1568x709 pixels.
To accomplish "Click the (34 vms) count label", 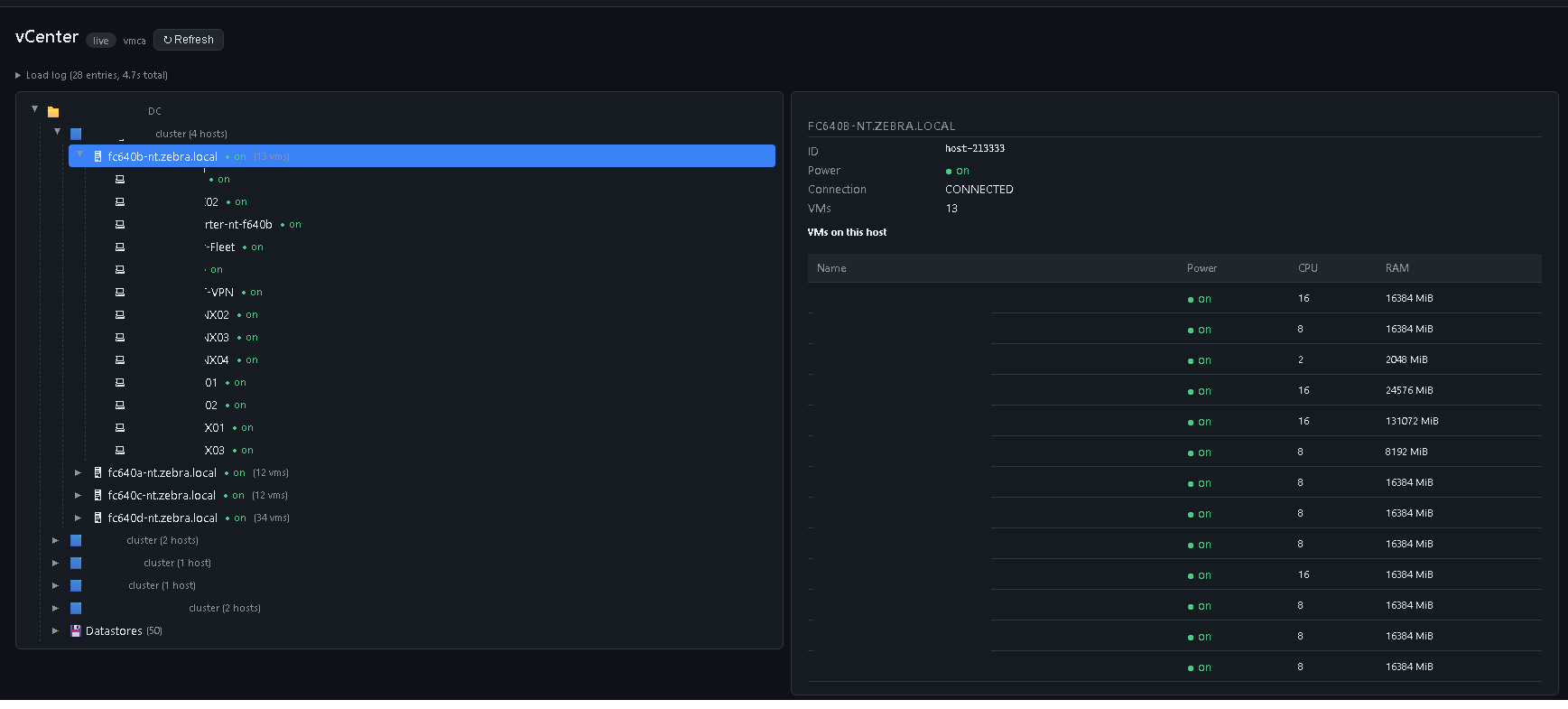I will [x=272, y=518].
